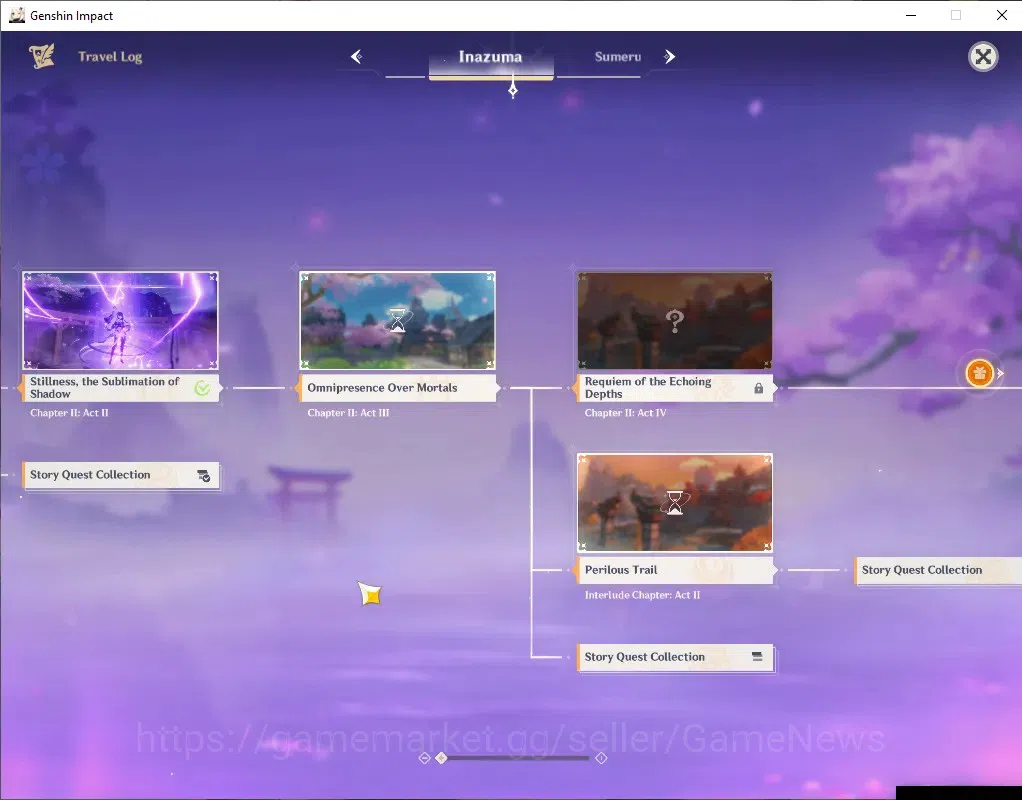Image resolution: width=1022 pixels, height=800 pixels.
Task: Click the padlock icon on Requiem quest
Action: point(759,388)
